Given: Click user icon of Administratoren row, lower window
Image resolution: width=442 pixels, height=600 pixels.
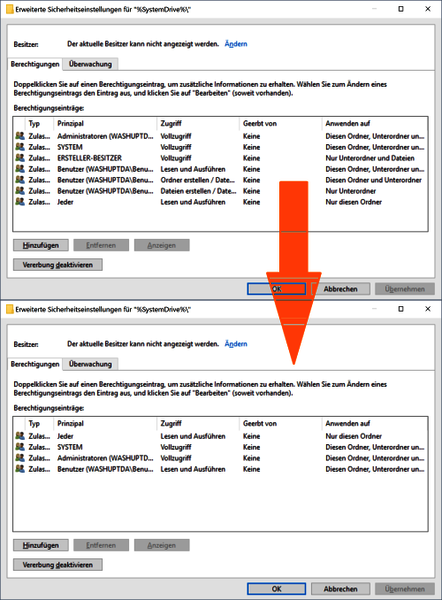Looking at the screenshot, I should (x=20, y=458).
